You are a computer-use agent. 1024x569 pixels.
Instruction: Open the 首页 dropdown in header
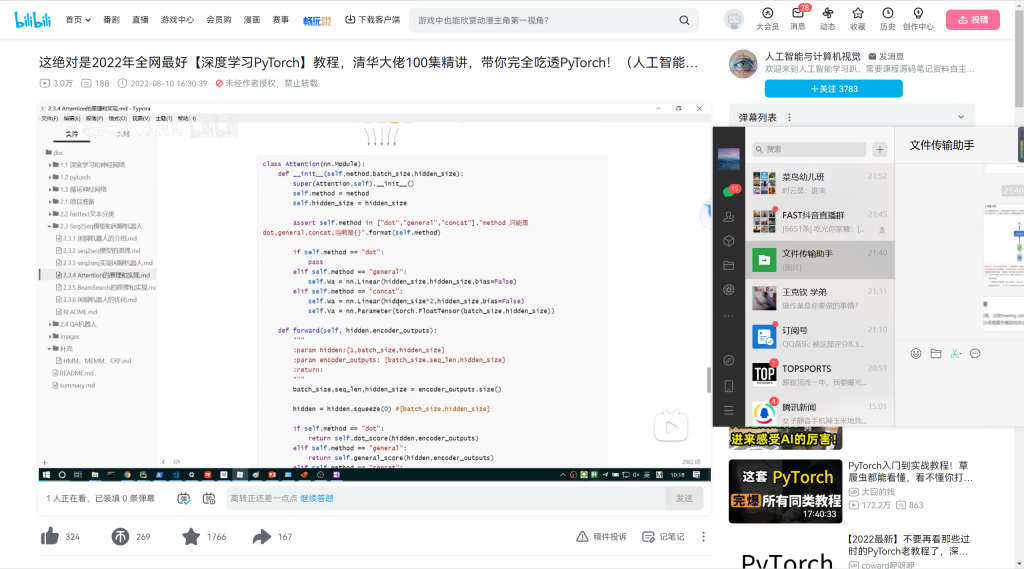[78, 20]
